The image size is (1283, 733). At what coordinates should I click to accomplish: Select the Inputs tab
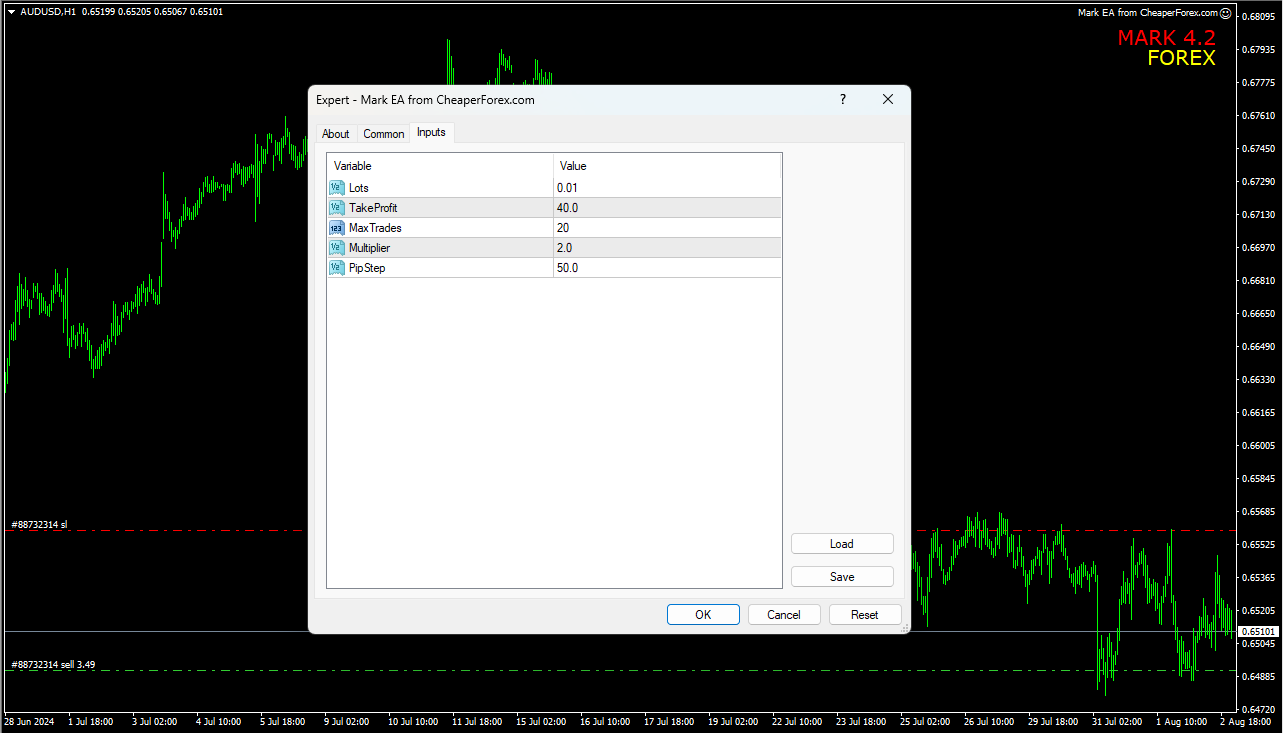point(432,132)
